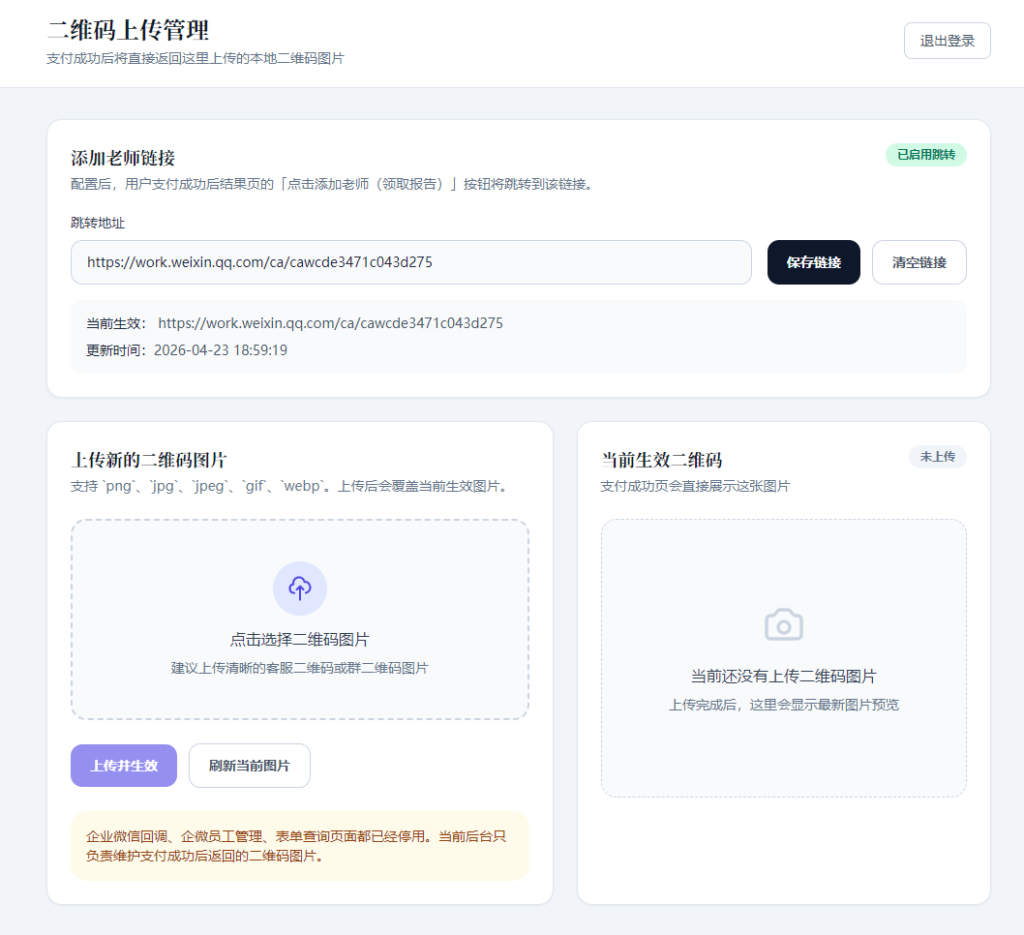Viewport: 1024px width, 935px height.
Task: Save the link with 保存链接
Action: tap(813, 262)
